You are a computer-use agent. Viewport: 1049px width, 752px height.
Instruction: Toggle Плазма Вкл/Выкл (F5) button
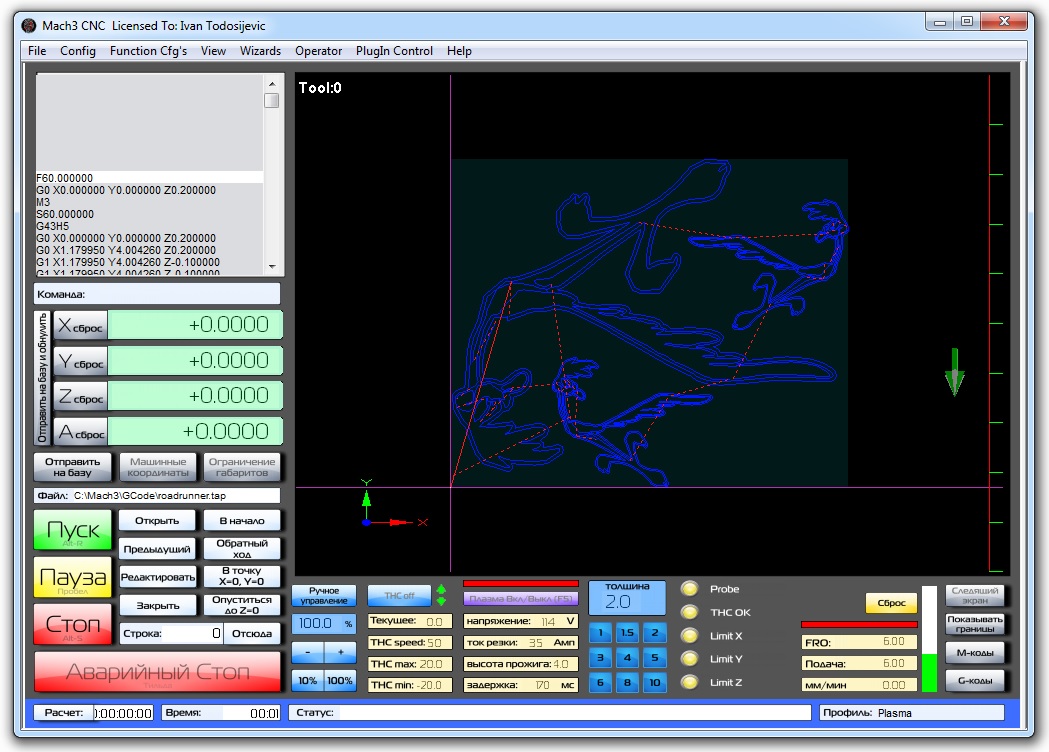coord(520,598)
